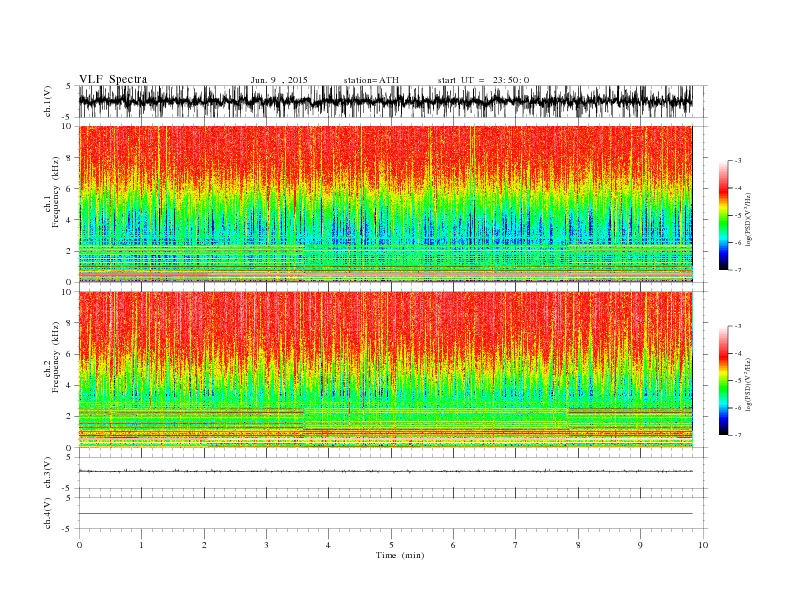The image size is (792, 612).
Task: Click the time axis tick label '10'
Action: pyautogui.click(x=703, y=545)
